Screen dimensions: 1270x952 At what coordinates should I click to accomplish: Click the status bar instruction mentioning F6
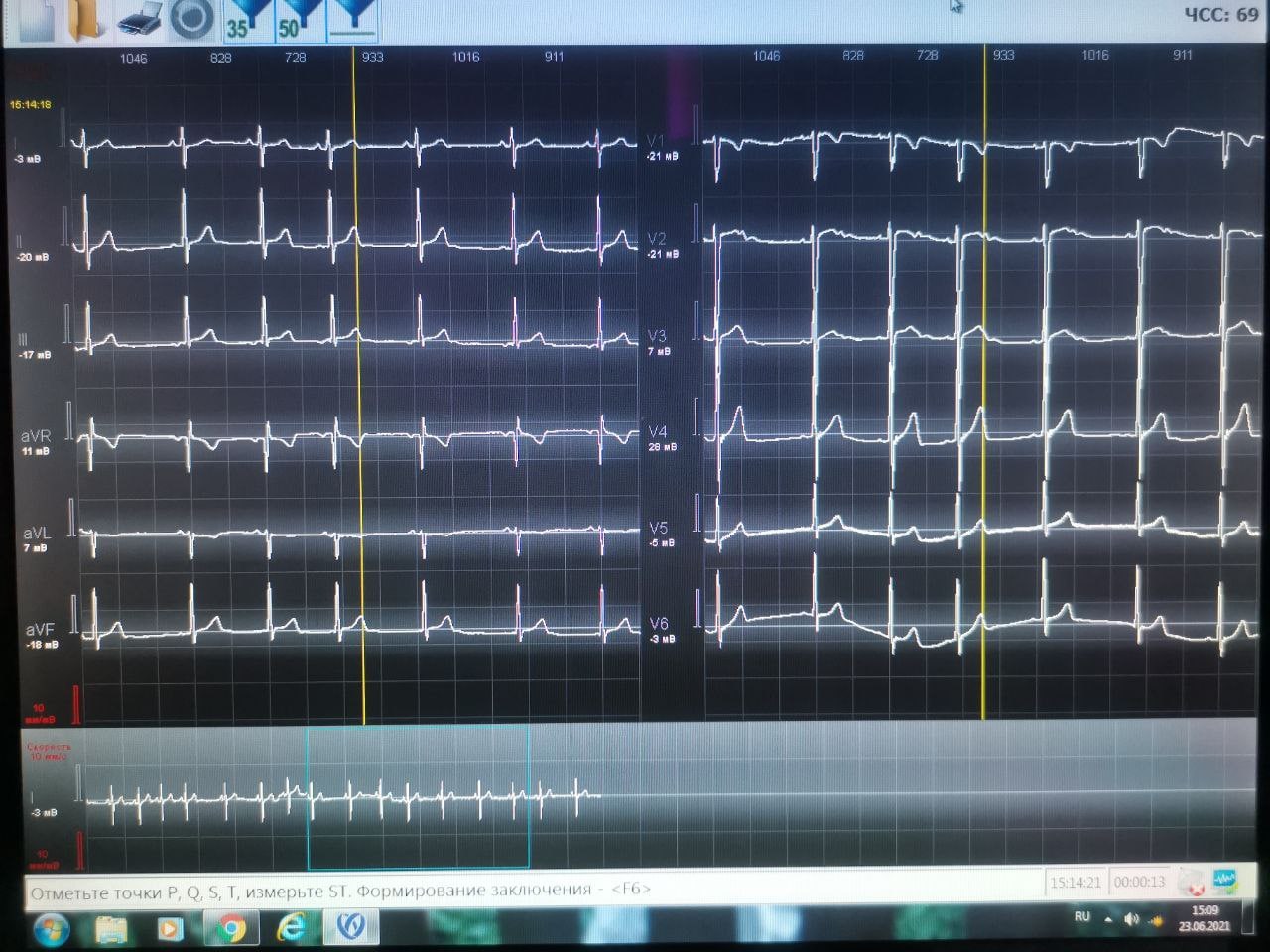tap(340, 891)
